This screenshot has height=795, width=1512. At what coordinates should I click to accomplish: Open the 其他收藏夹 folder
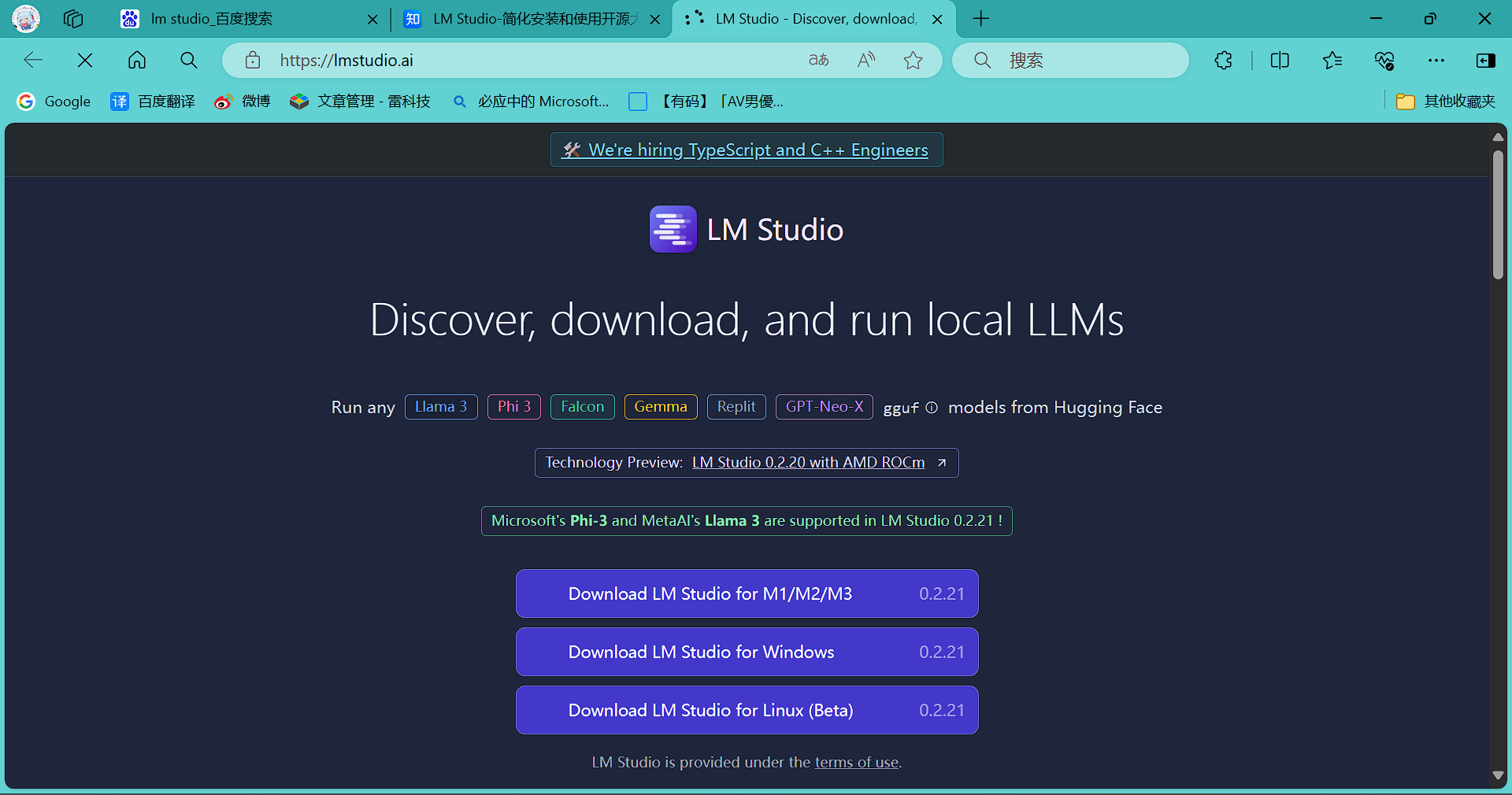1446,102
